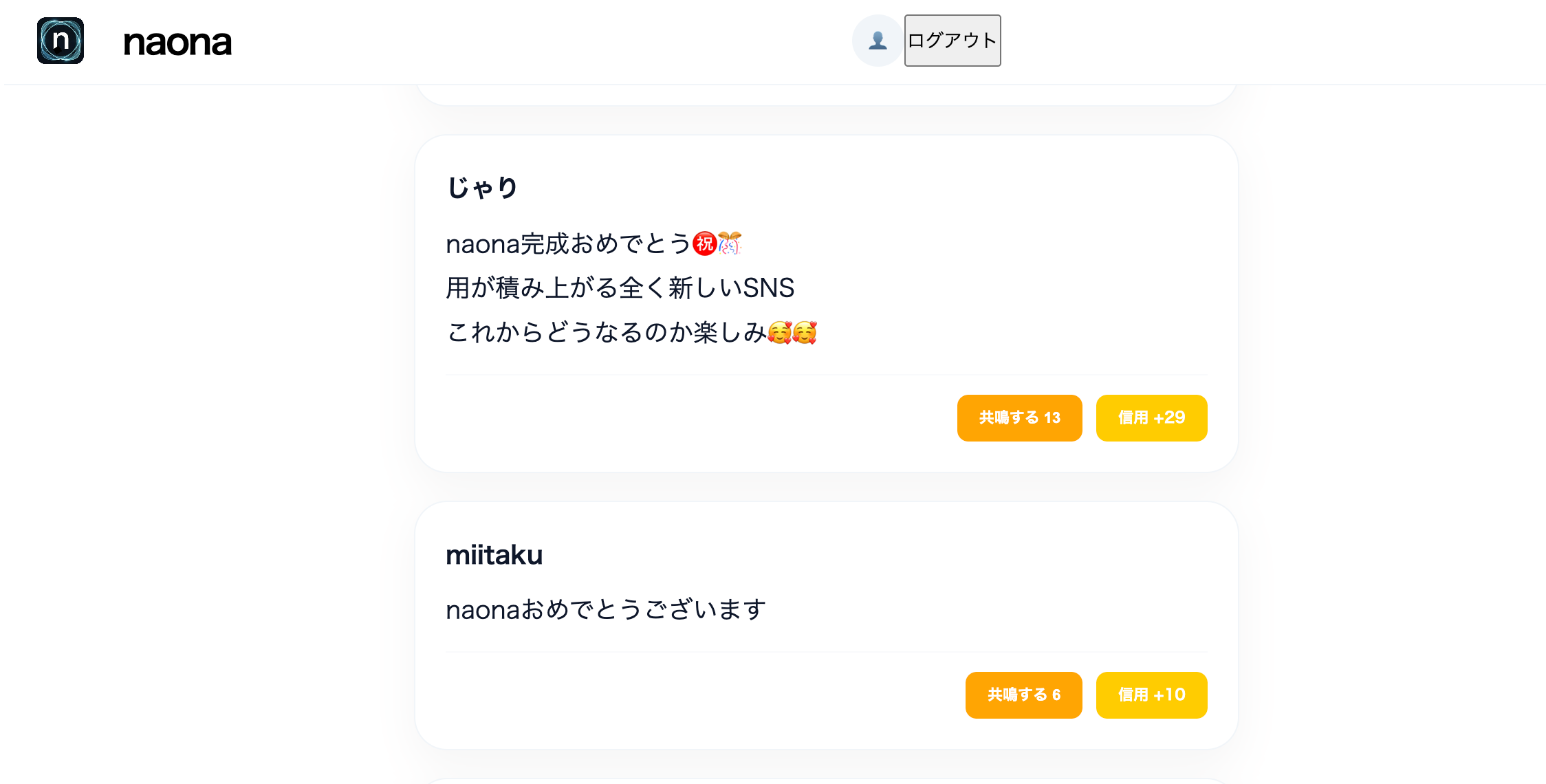Click the party confetti ball emoji
The image size is (1546, 784).
coord(729,243)
